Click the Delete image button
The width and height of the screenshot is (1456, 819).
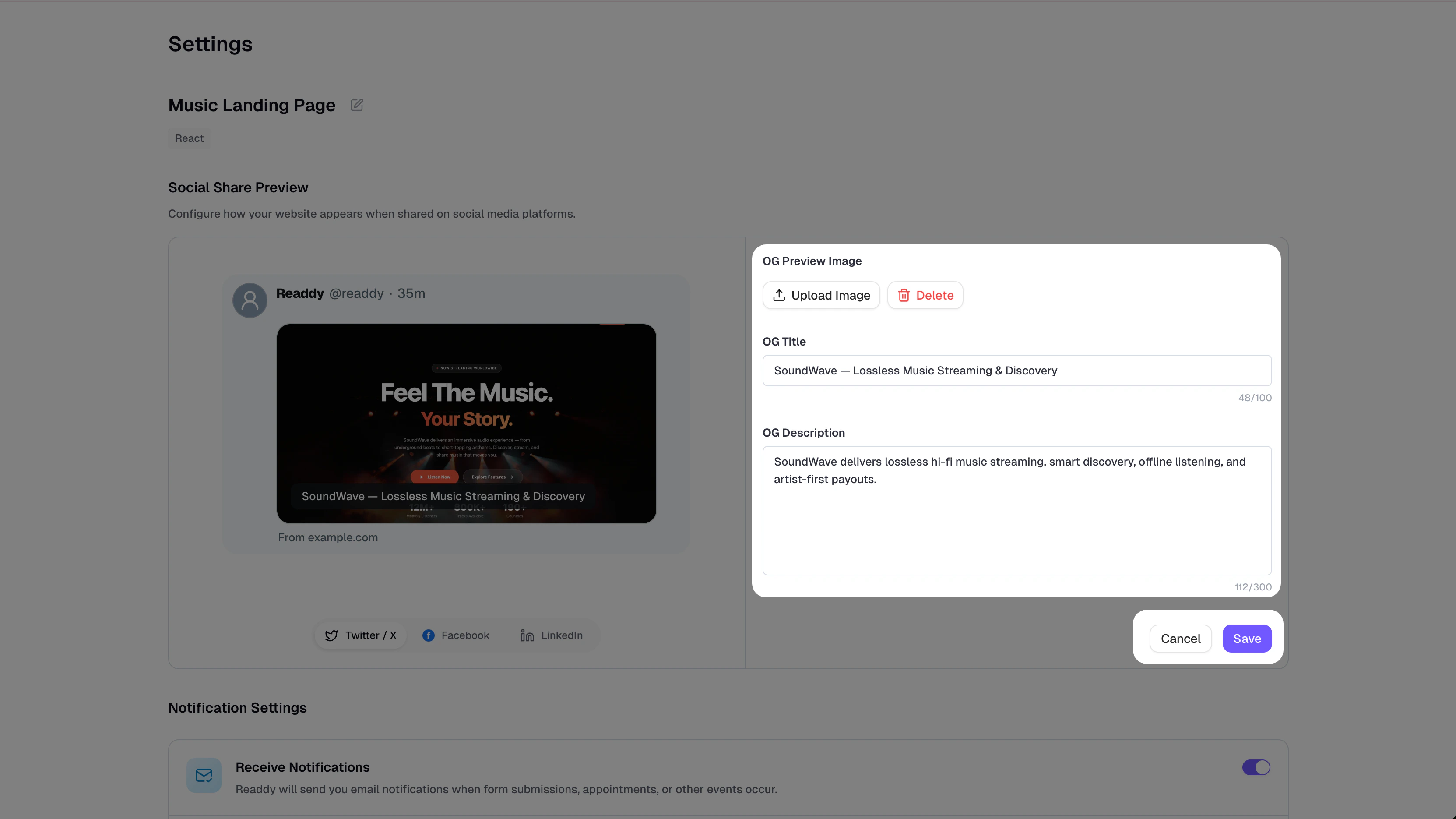[925, 295]
